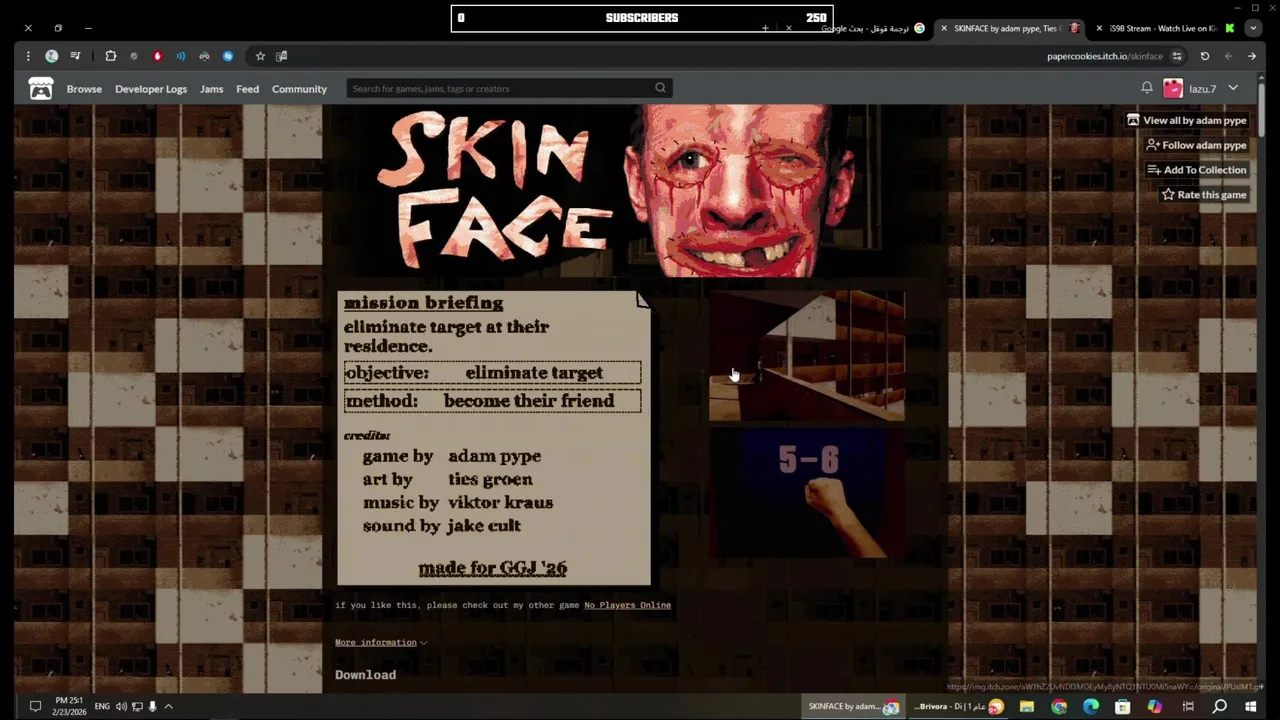The image size is (1280, 720).
Task: Click the microphone tray icon
Action: [x=152, y=706]
